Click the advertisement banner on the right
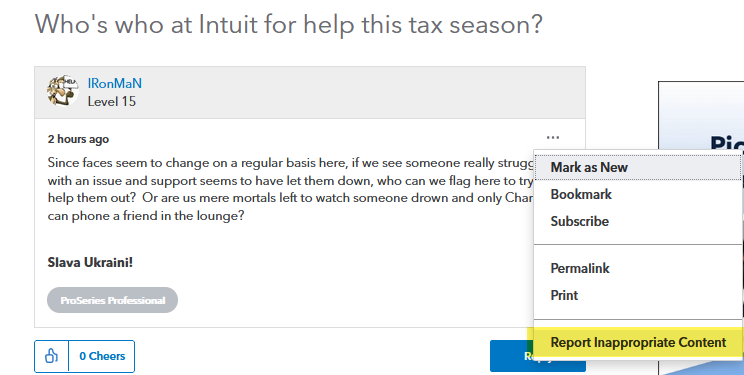Image resolution: width=744 pixels, height=375 pixels. (x=701, y=228)
